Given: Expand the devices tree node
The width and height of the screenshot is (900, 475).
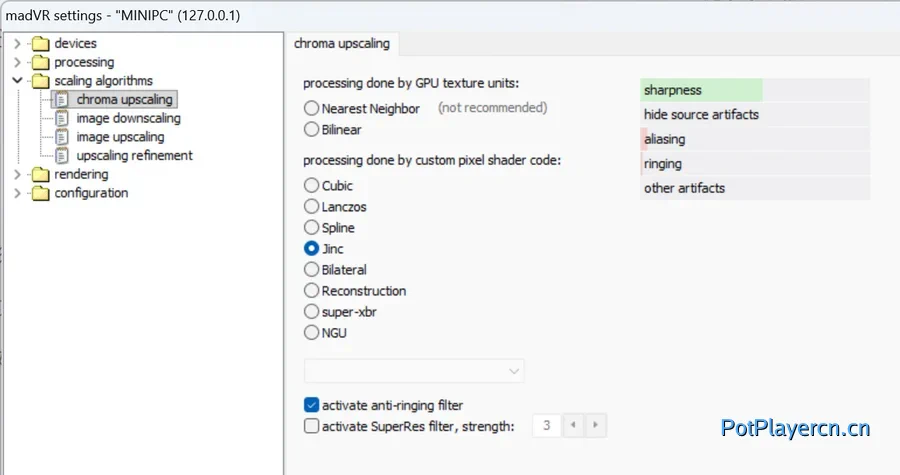Looking at the screenshot, I should click(17, 44).
